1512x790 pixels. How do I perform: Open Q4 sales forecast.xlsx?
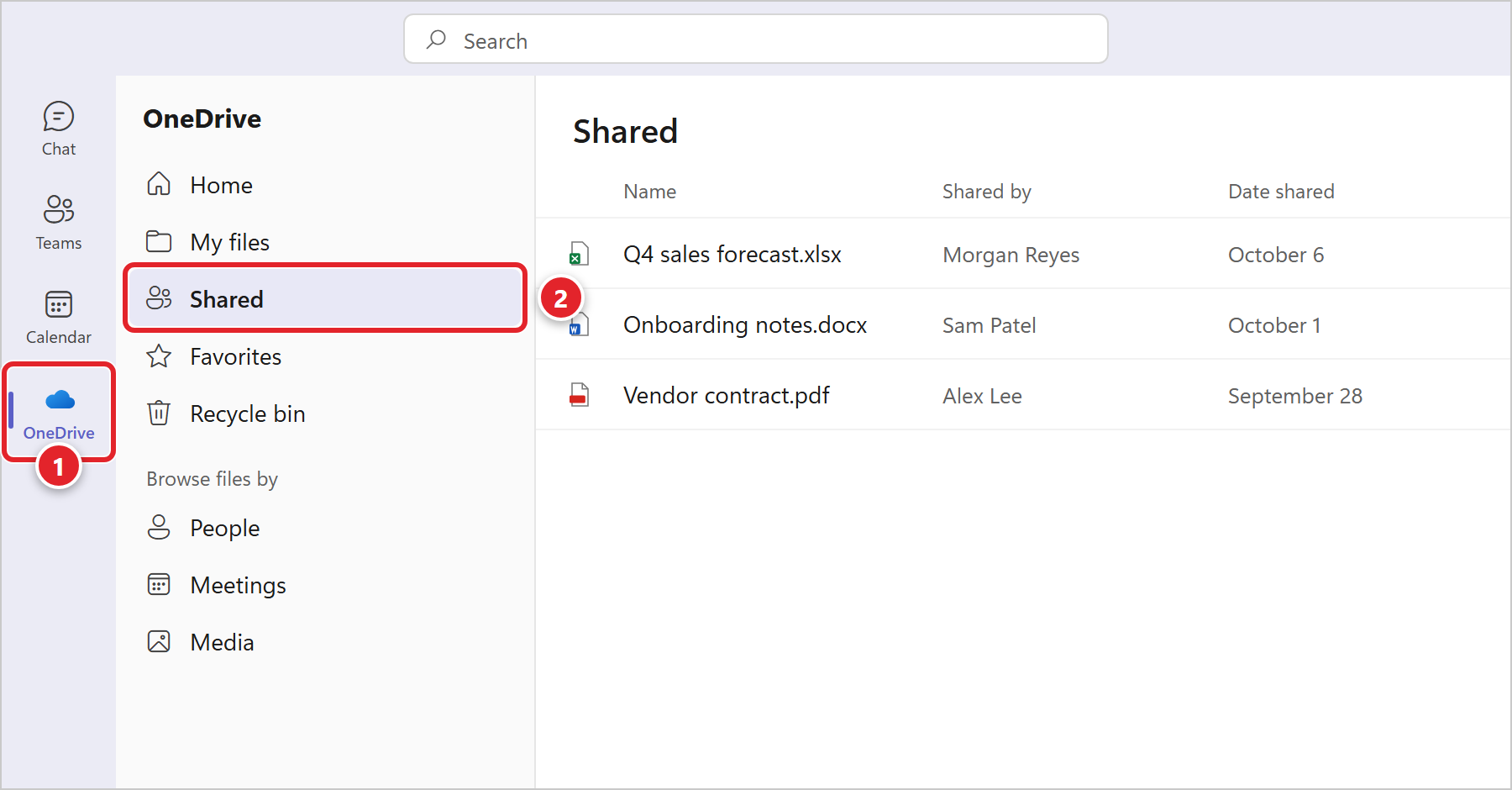coord(732,254)
